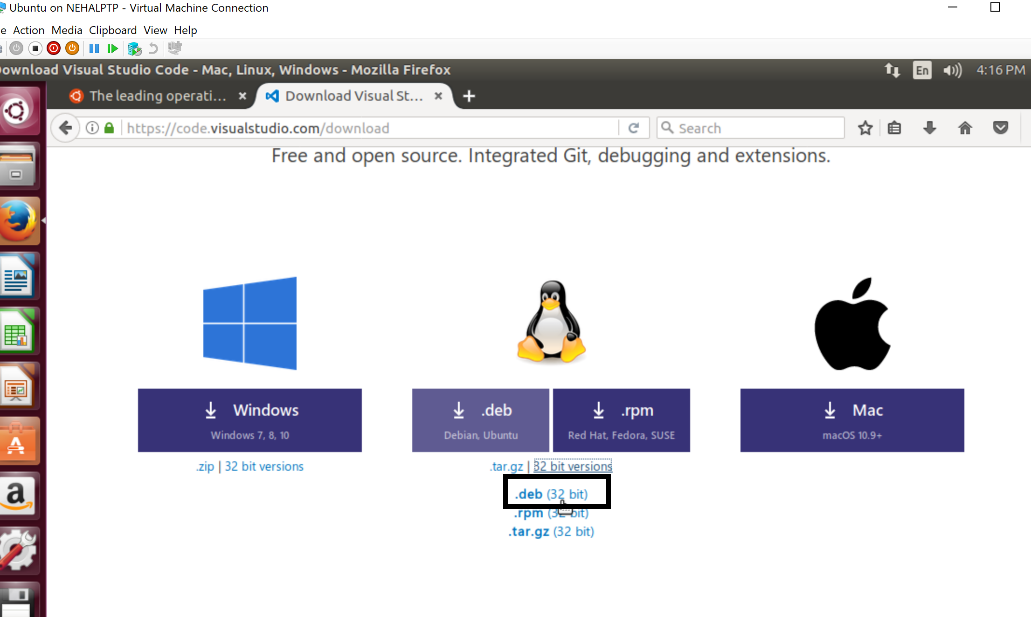Open Firefox downloads arrow icon

pyautogui.click(x=930, y=128)
